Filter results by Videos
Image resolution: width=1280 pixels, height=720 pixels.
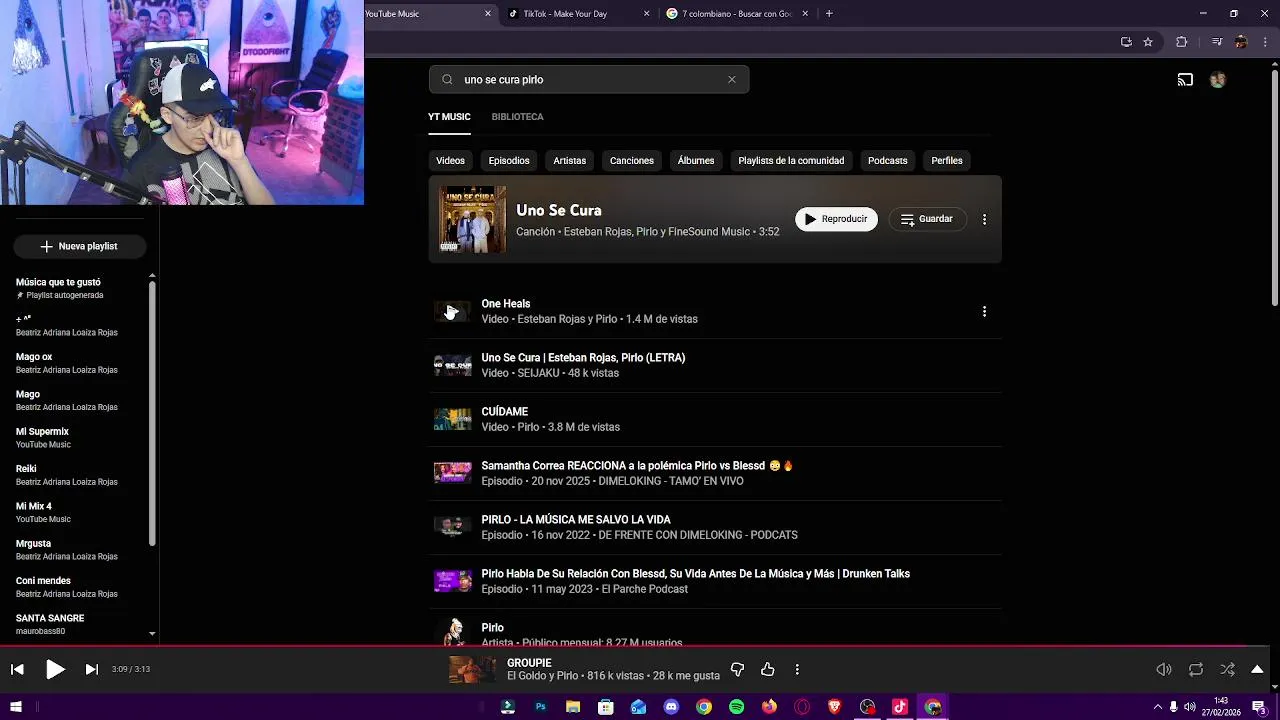450,160
